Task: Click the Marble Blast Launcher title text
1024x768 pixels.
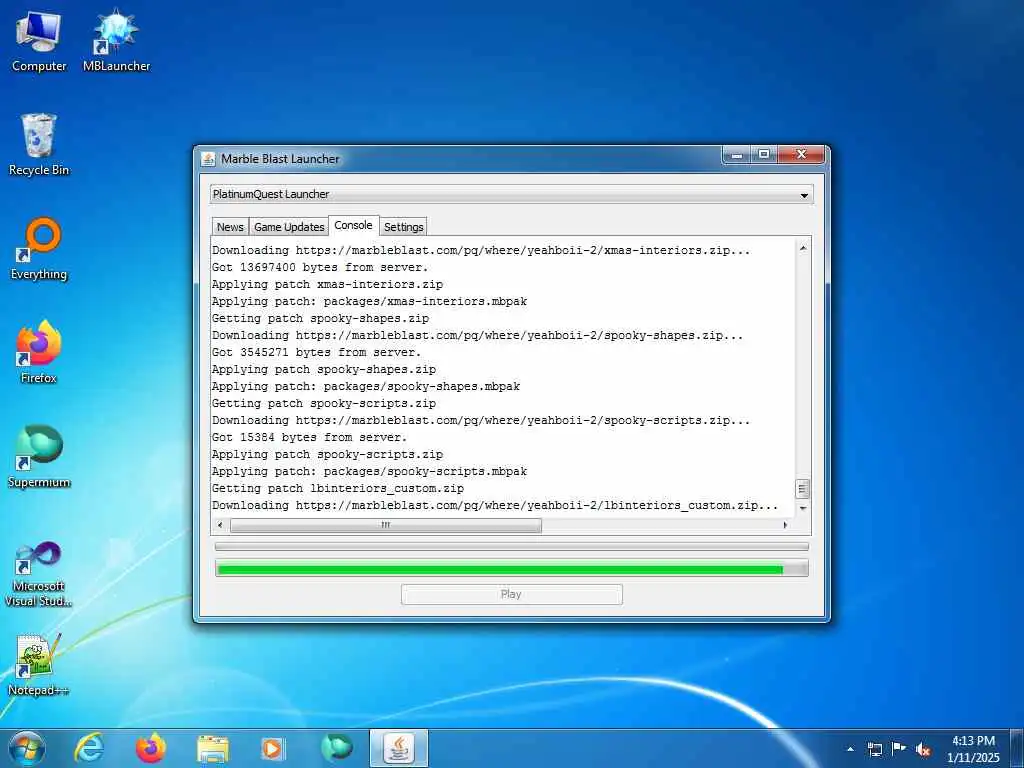Action: click(280, 159)
